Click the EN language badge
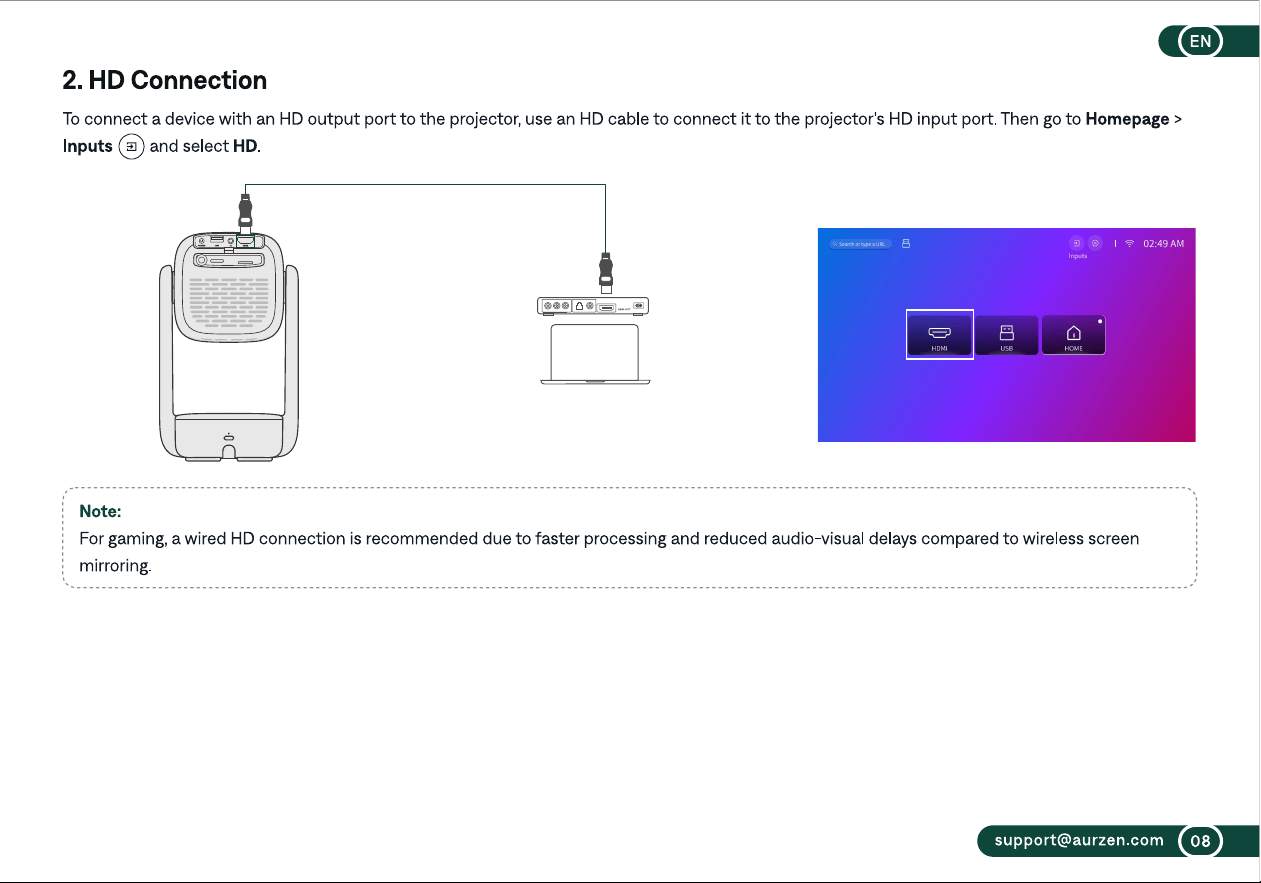The width and height of the screenshot is (1261, 883). coord(1200,41)
